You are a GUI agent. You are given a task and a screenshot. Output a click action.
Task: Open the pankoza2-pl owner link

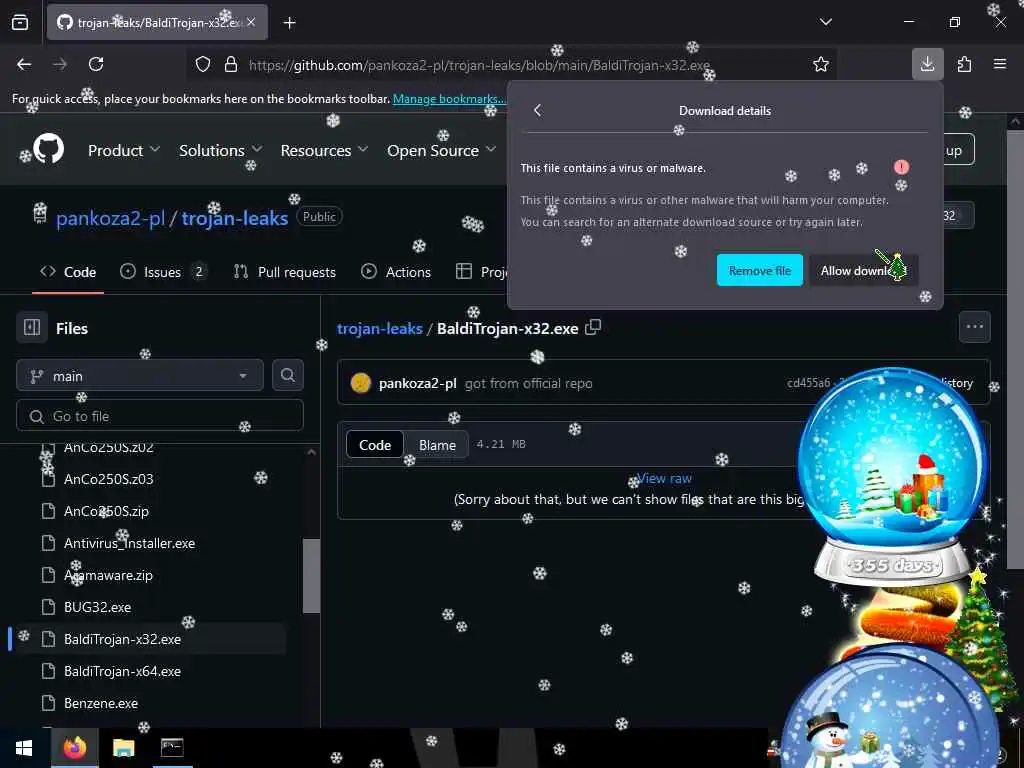(x=110, y=218)
